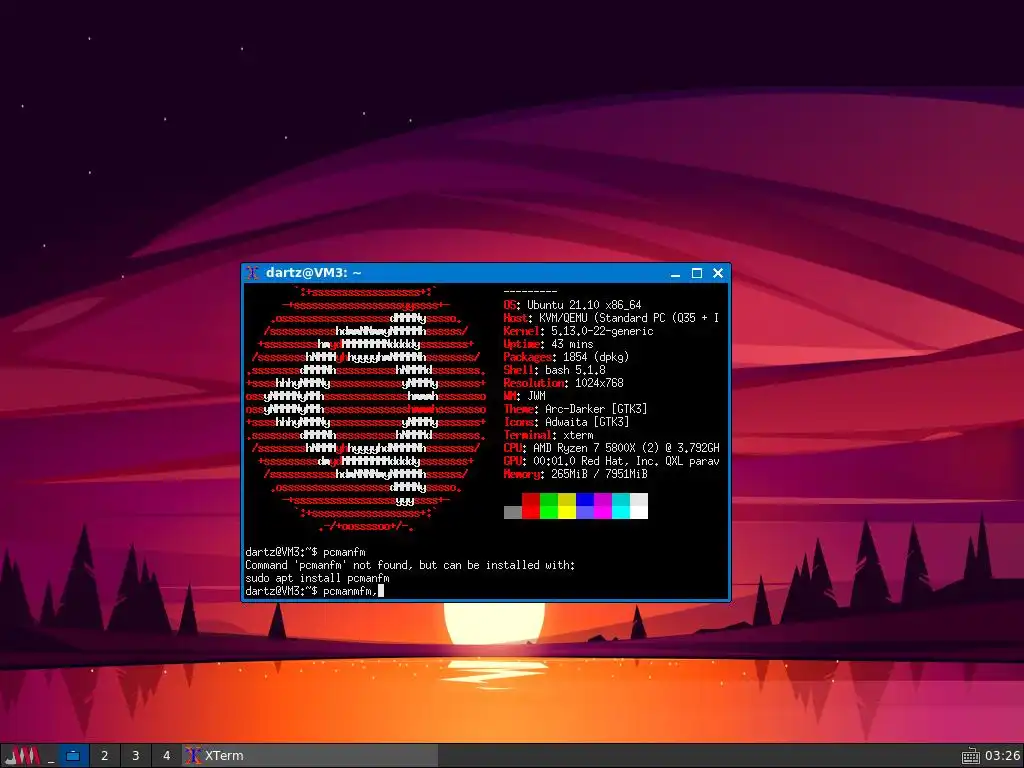The height and width of the screenshot is (768, 1024).
Task: Click the blue color block in neofetch
Action: pyautogui.click(x=585, y=506)
